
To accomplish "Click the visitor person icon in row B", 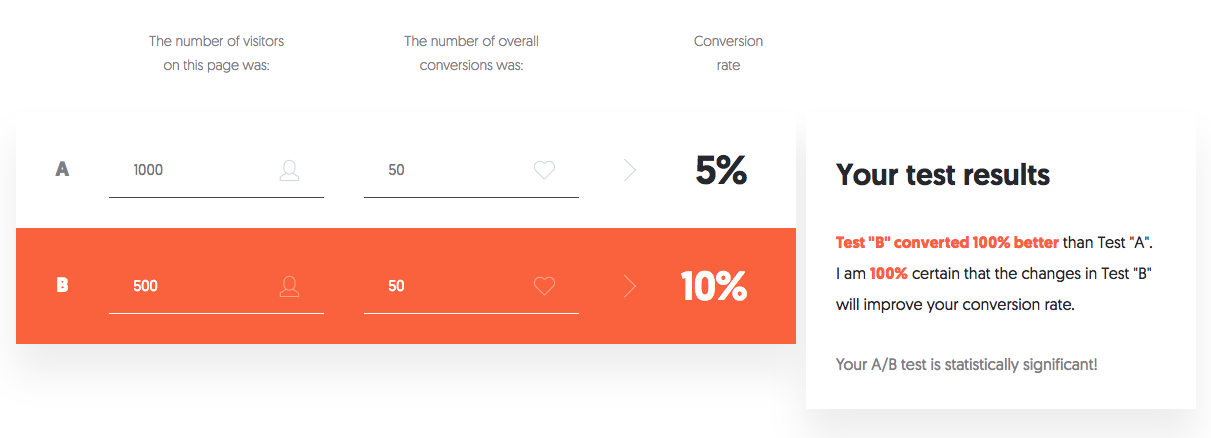I will [x=289, y=287].
